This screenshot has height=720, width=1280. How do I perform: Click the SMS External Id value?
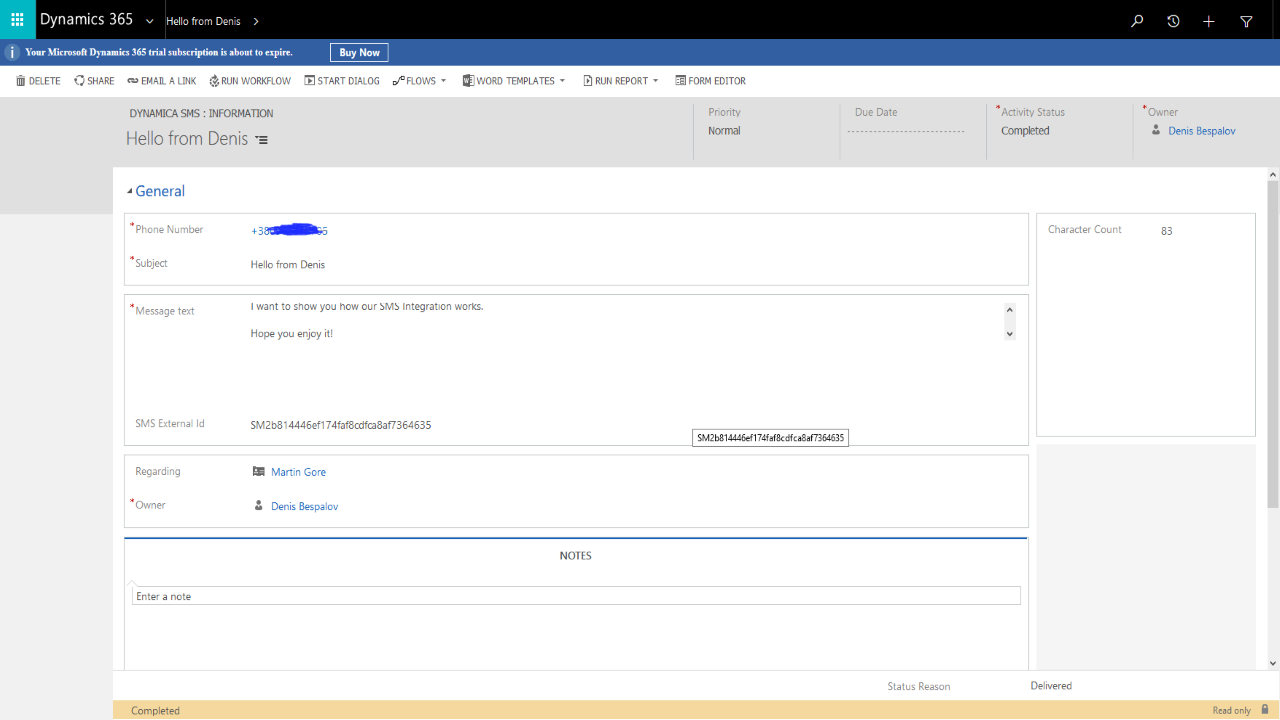click(x=341, y=425)
